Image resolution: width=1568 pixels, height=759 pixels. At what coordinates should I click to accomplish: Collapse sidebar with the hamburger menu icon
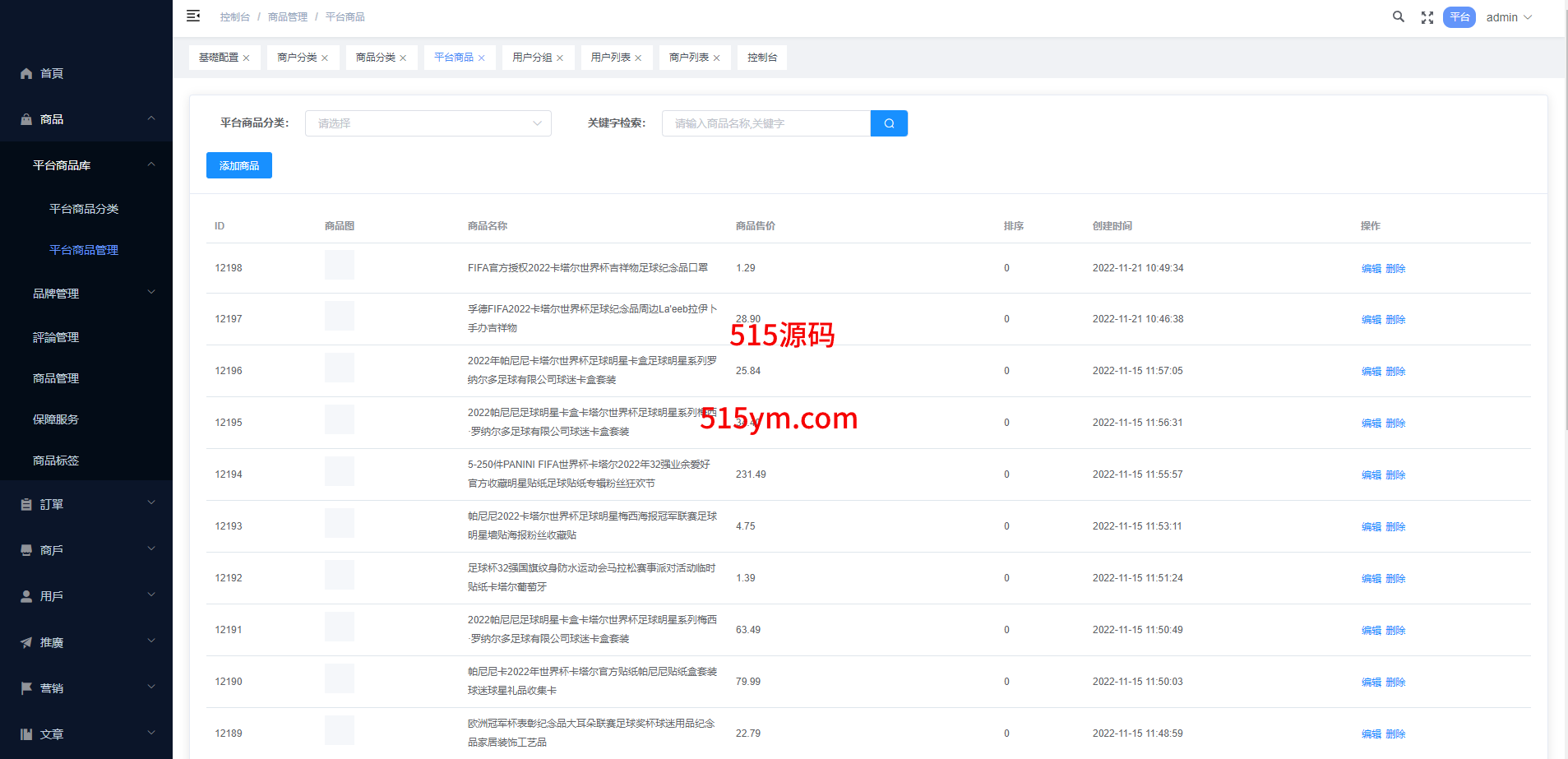pos(193,16)
